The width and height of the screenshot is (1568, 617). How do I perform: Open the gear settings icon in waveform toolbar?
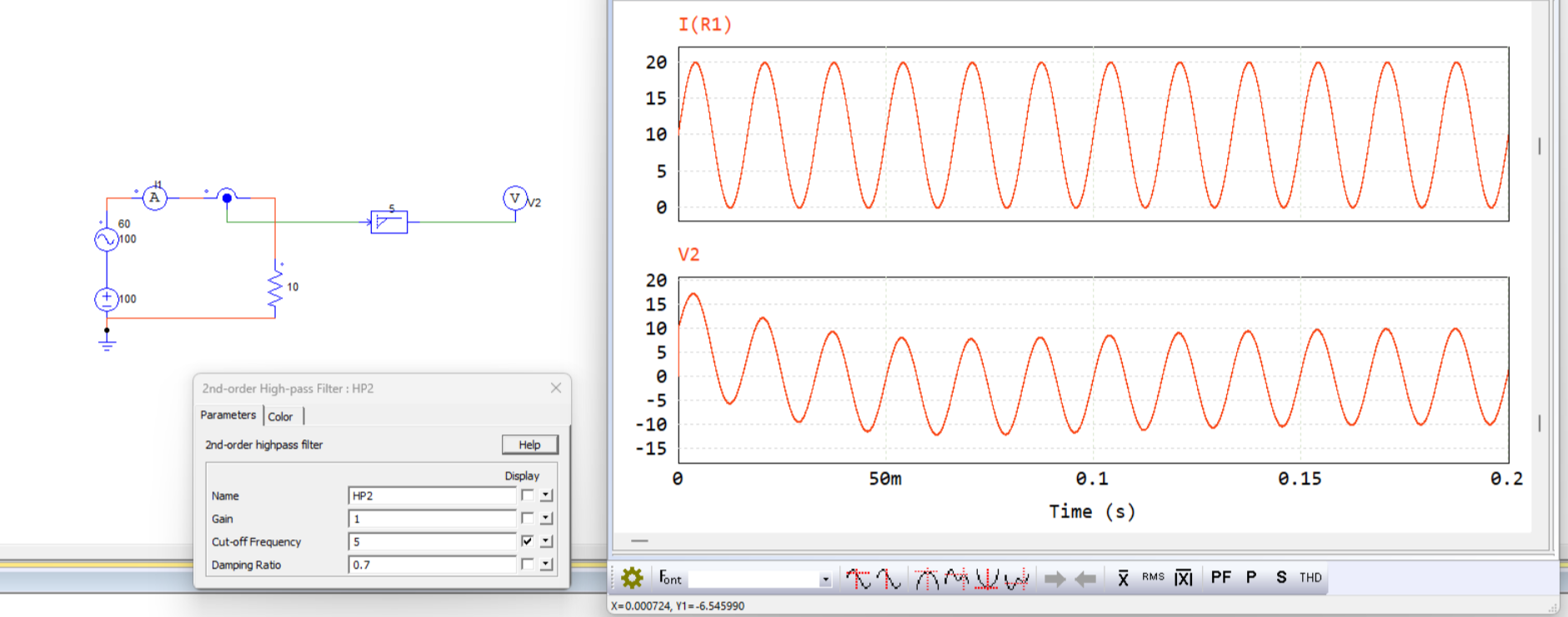632,578
